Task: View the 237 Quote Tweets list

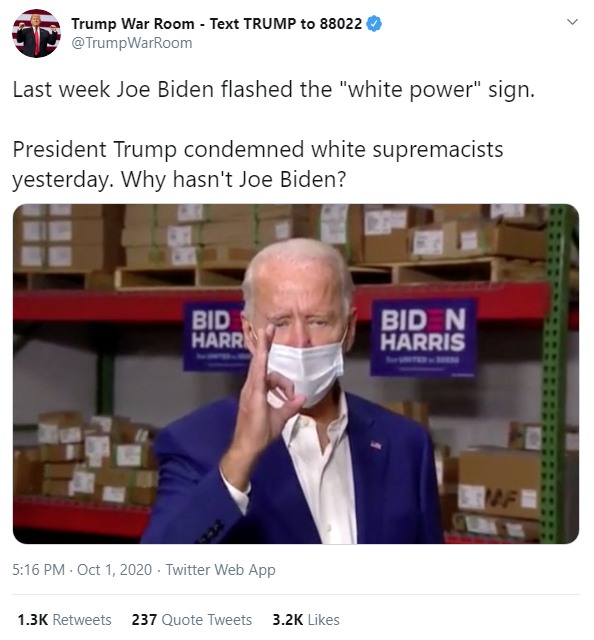Action: pos(191,620)
